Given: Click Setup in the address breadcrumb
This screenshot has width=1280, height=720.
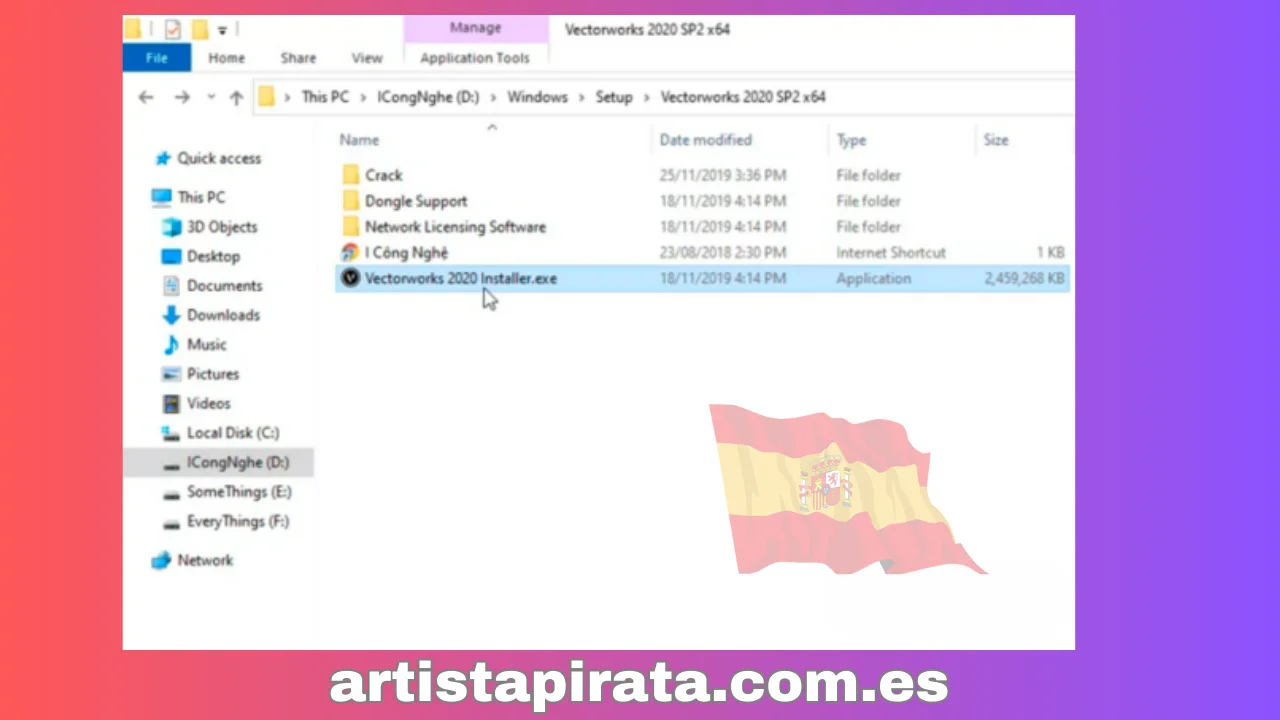Looking at the screenshot, I should (614, 97).
